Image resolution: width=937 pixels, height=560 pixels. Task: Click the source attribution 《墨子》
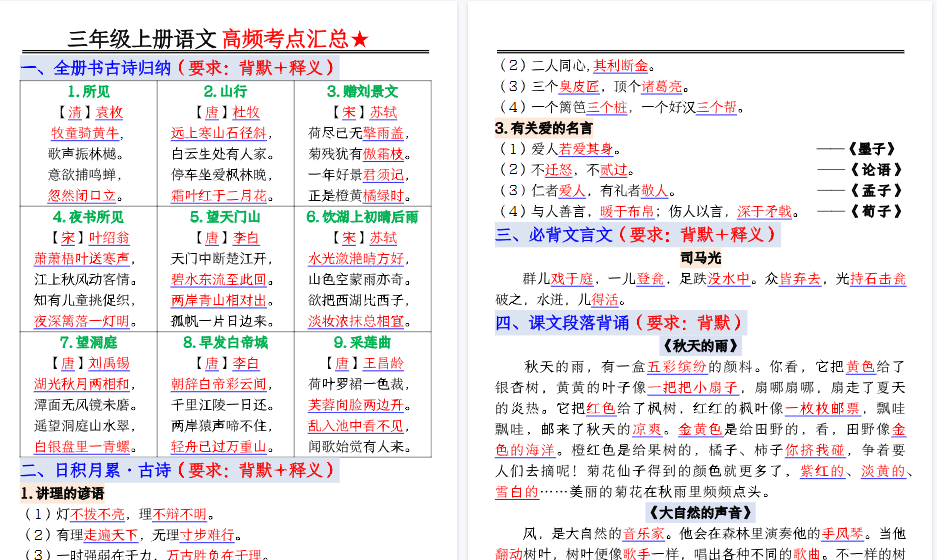(x=875, y=149)
